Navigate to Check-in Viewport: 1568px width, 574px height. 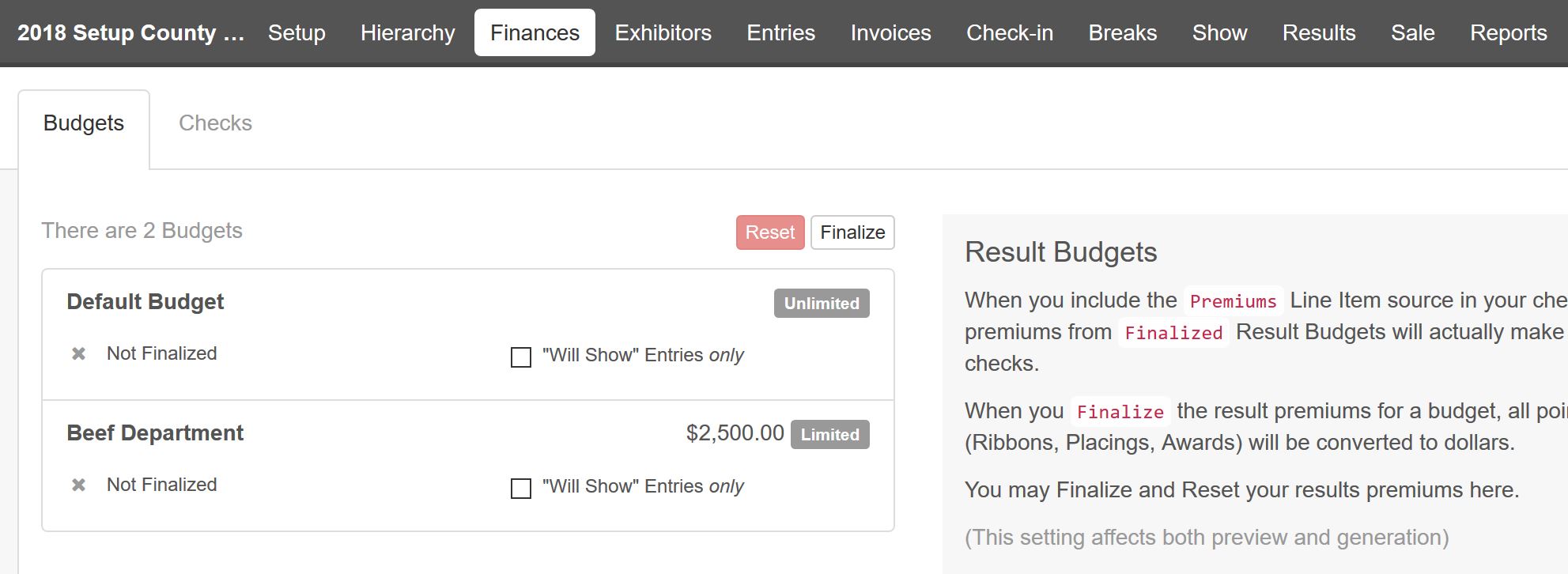click(x=1010, y=32)
